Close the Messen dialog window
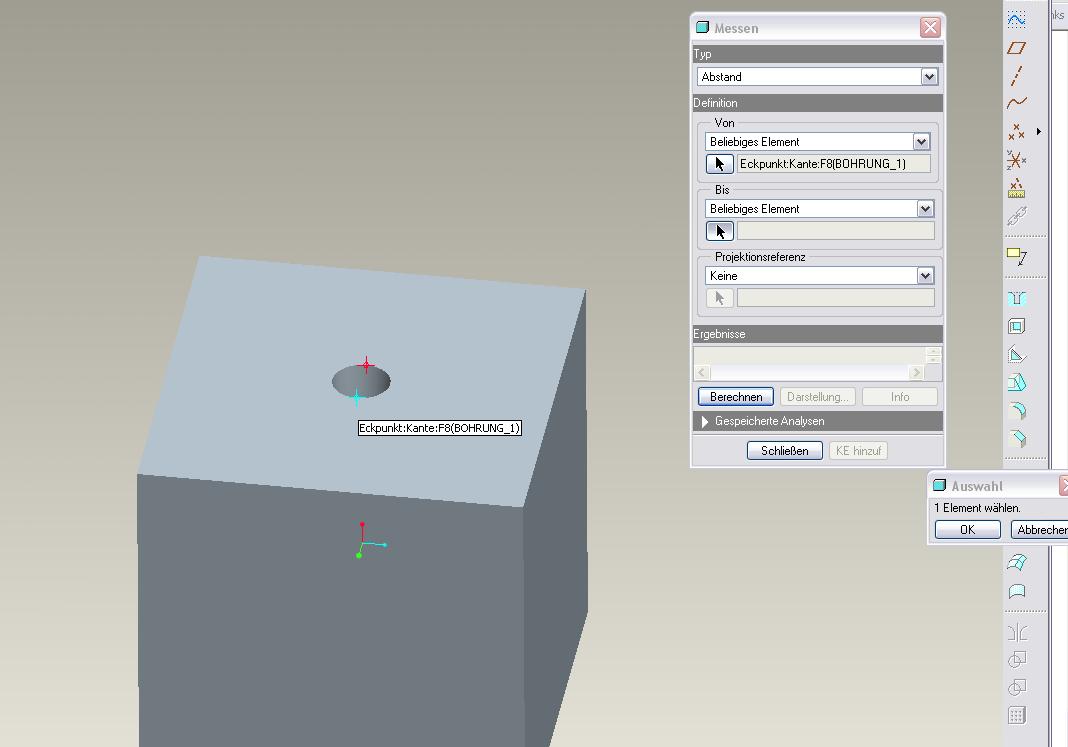This screenshot has height=747, width=1068. tap(930, 27)
